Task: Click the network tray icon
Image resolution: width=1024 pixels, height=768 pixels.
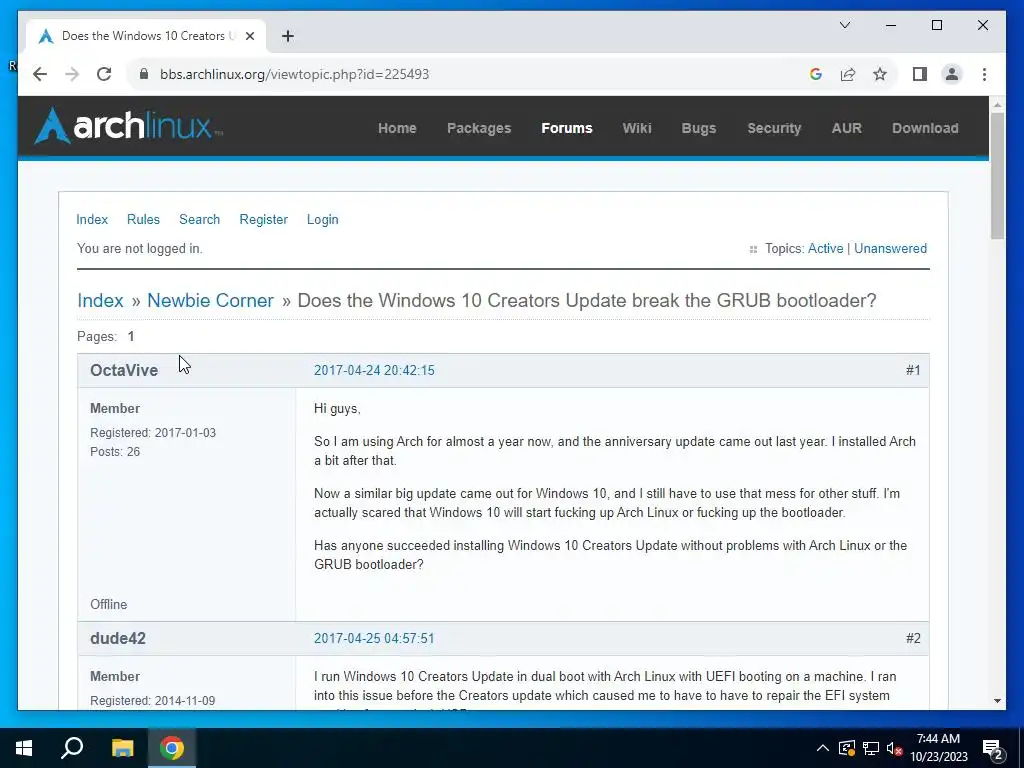Action: click(871, 748)
